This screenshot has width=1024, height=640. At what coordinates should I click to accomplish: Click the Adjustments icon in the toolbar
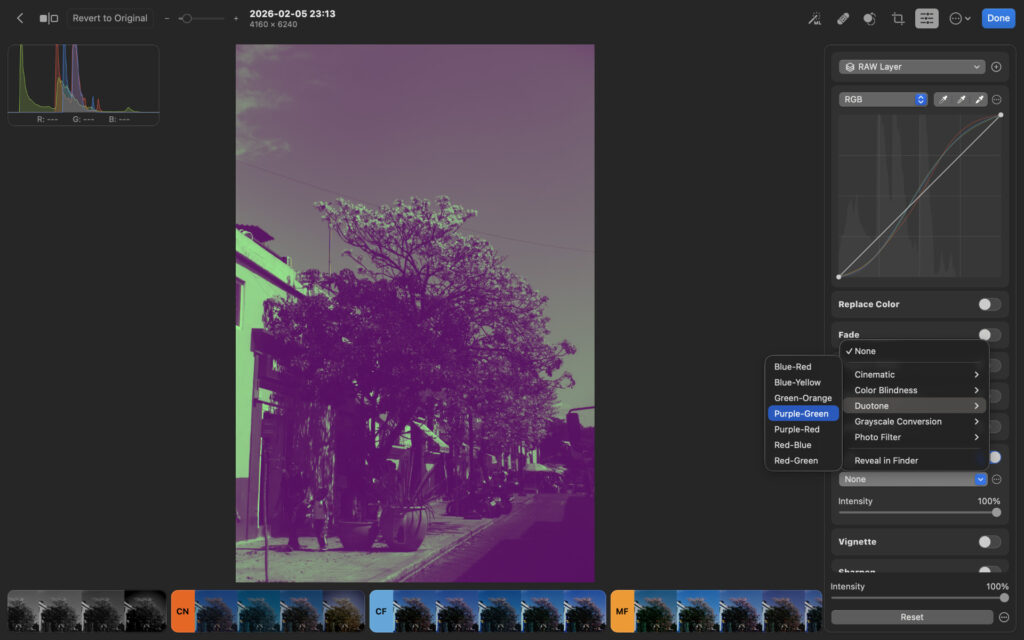coord(926,17)
